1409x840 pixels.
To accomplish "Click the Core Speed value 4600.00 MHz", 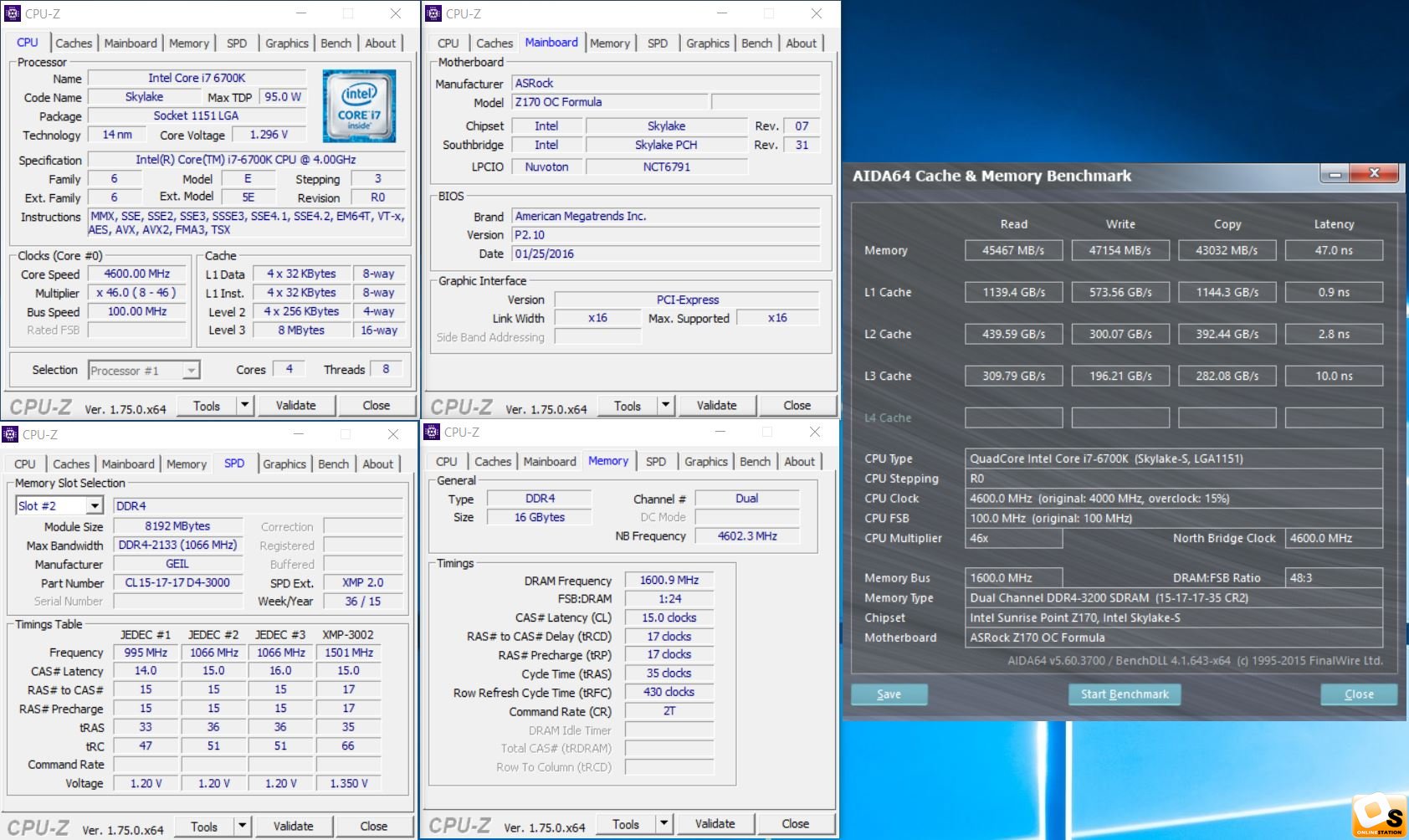I will (x=137, y=274).
